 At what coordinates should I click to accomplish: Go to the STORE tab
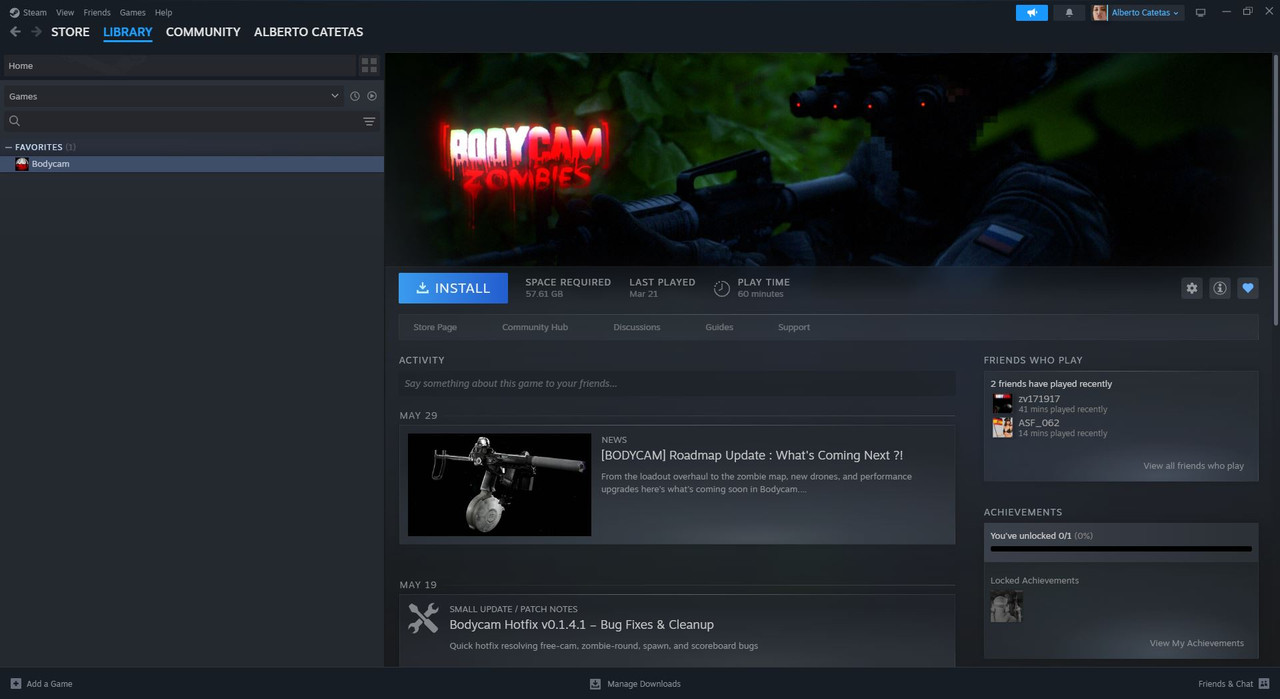(70, 32)
